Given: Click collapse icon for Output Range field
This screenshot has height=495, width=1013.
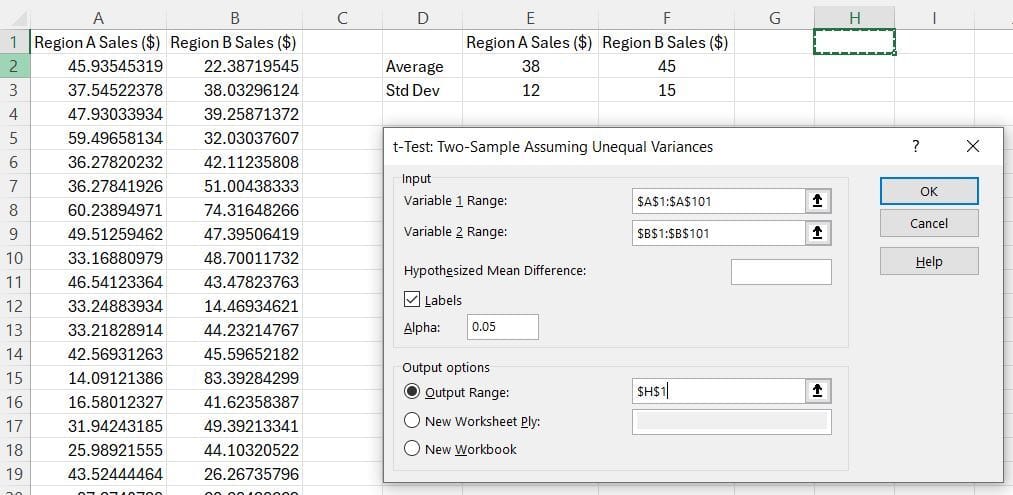Looking at the screenshot, I should tap(817, 392).
